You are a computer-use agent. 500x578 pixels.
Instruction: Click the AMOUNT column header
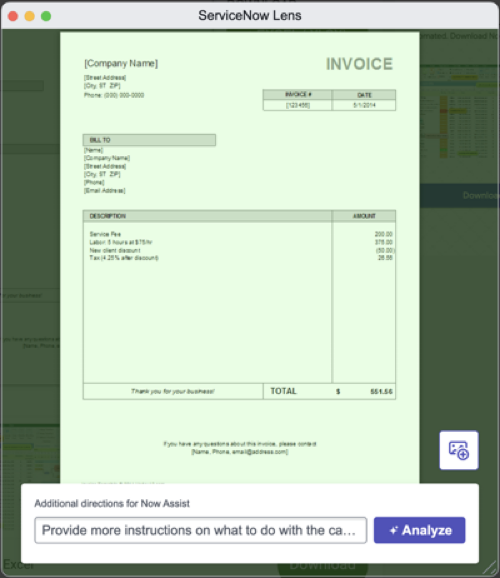tap(364, 216)
